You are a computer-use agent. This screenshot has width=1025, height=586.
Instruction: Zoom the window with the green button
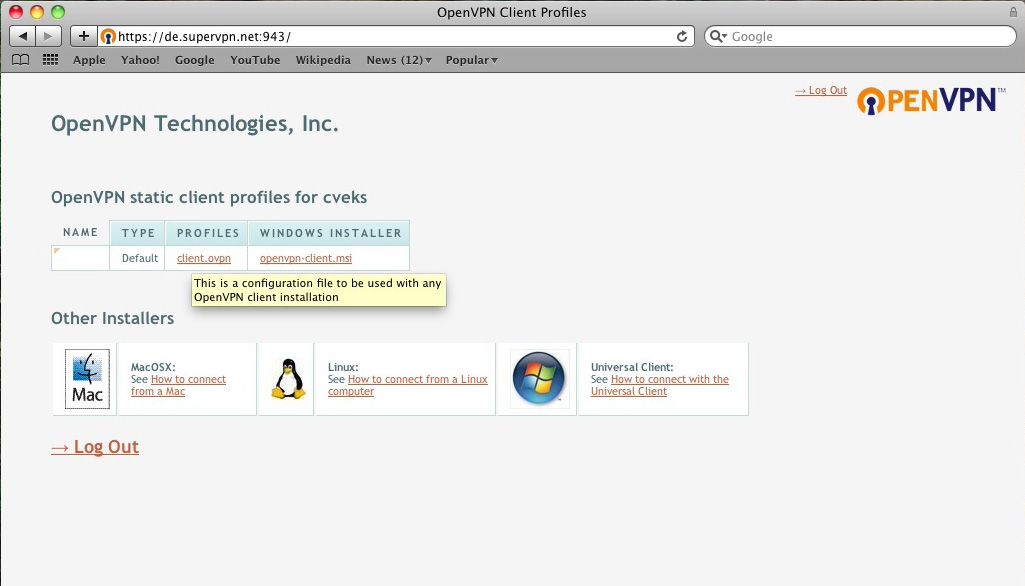coord(58,12)
